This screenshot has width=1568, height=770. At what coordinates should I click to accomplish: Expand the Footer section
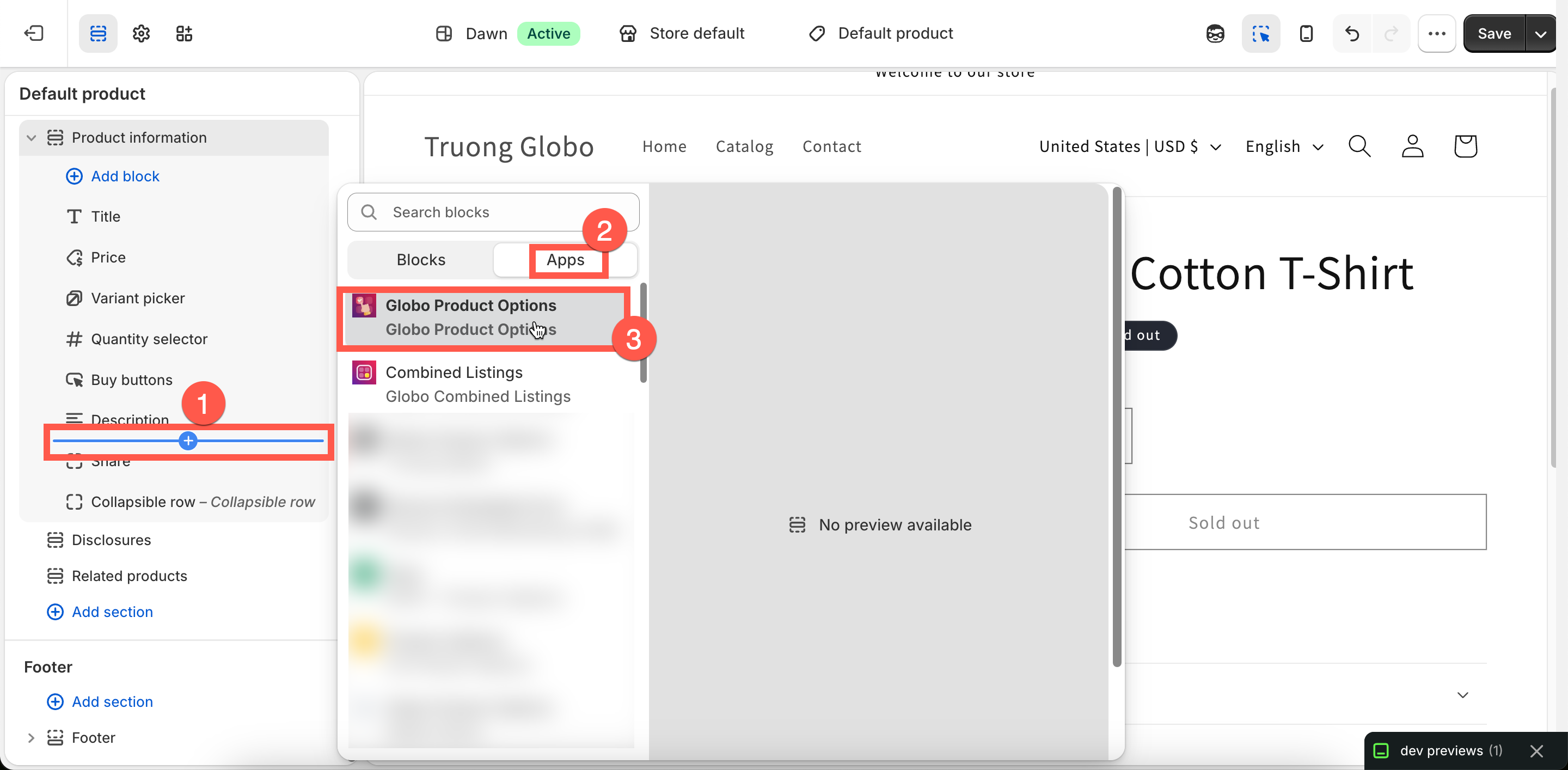tap(31, 738)
